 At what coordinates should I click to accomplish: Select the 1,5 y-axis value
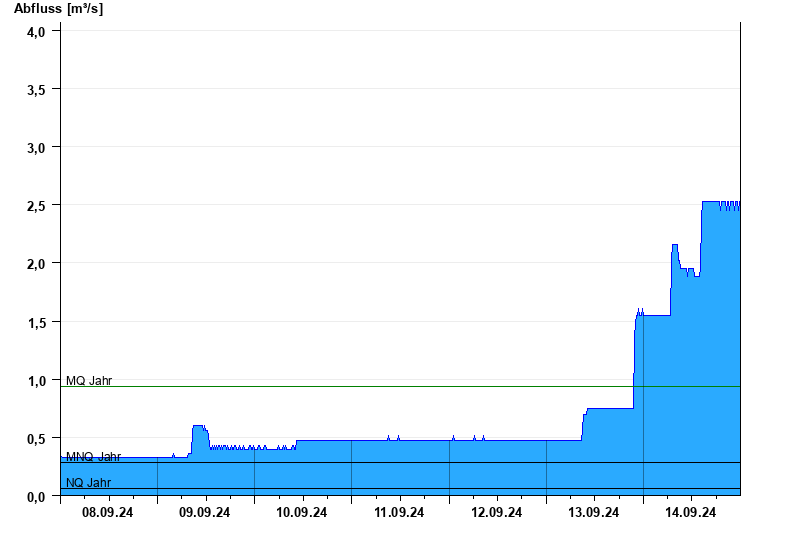(x=36, y=322)
